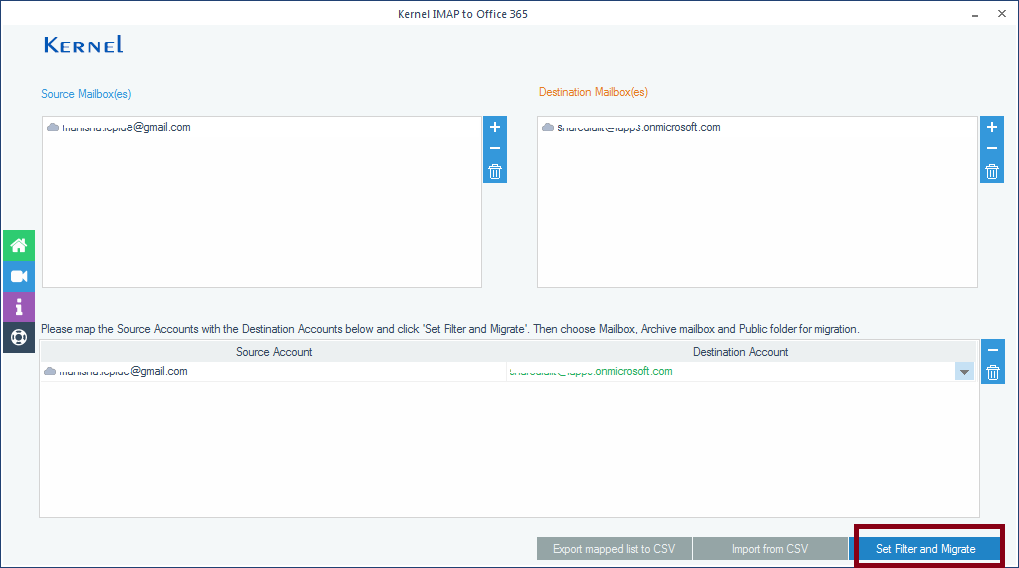This screenshot has width=1019, height=568.
Task: Remove mapping row with minus icon
Action: [x=992, y=351]
